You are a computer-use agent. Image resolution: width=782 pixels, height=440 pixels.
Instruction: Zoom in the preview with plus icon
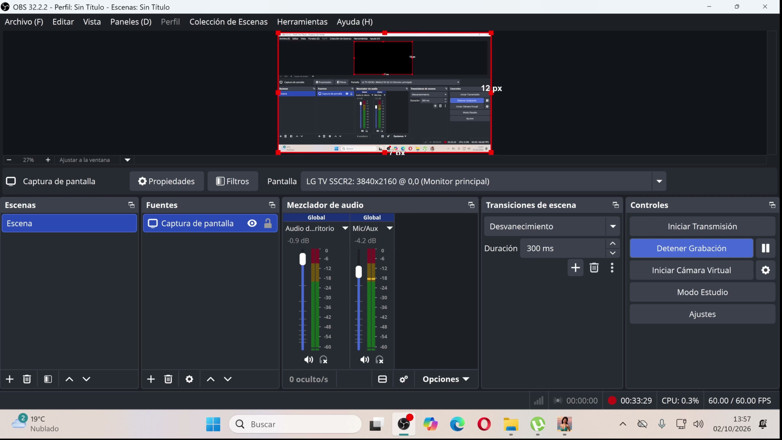tap(48, 160)
